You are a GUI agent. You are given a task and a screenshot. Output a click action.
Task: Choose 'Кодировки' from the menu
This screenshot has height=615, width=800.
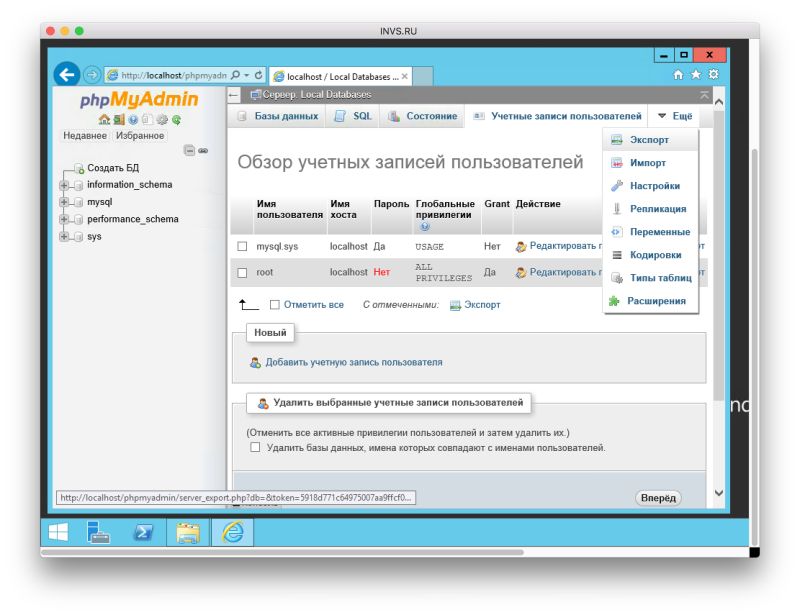click(651, 255)
